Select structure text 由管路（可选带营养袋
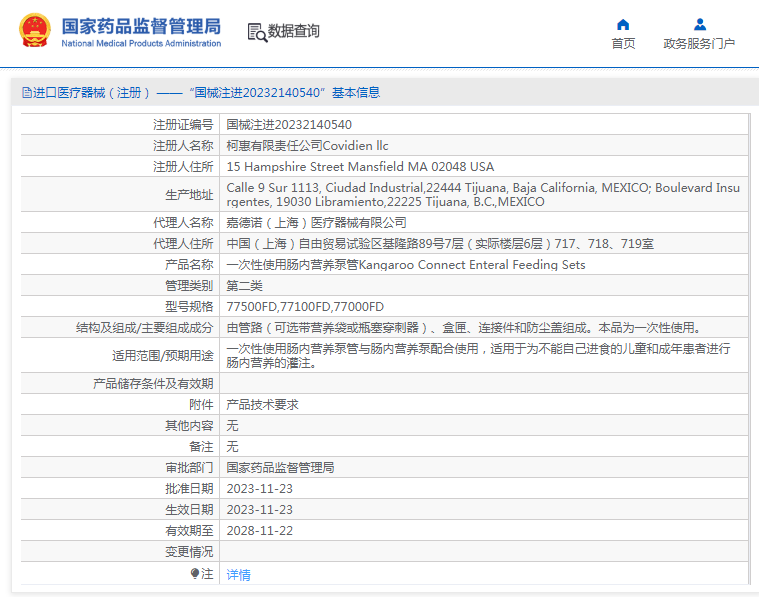This screenshot has height=597, width=759. [464, 328]
